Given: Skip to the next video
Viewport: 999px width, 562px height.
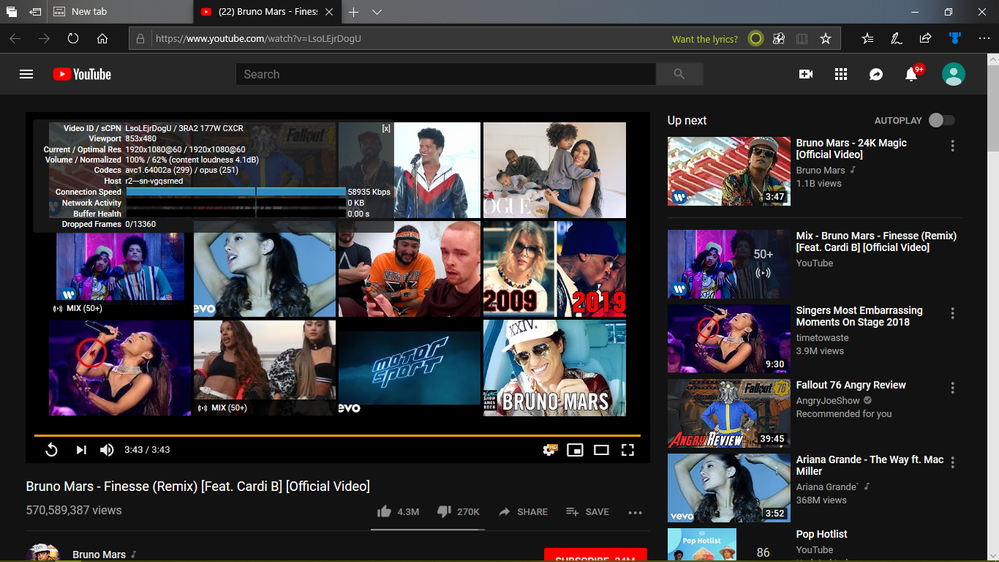Looking at the screenshot, I should click(x=81, y=450).
